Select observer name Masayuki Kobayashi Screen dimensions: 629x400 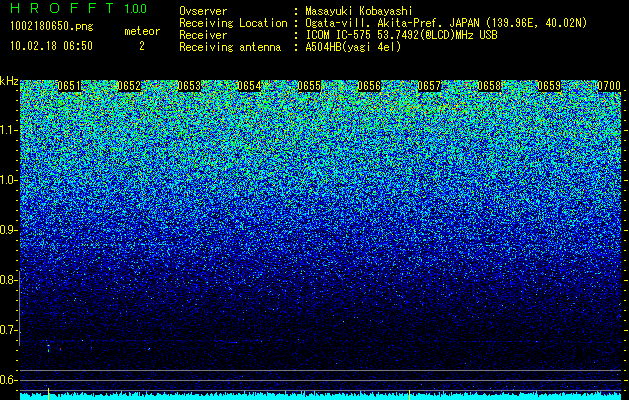click(x=359, y=11)
